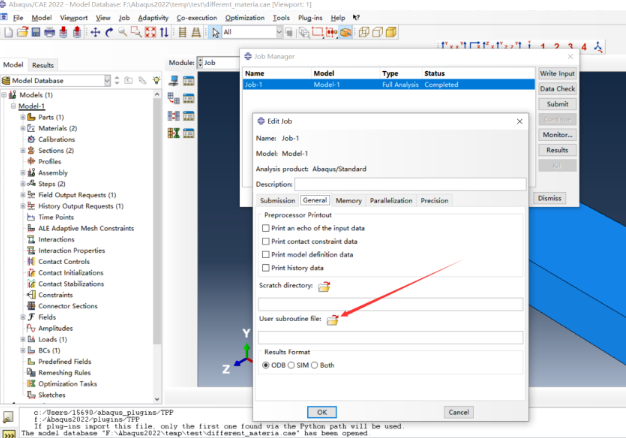This screenshot has width=626, height=438.
Task: Click the Scratch directory folder icon
Action: pyautogui.click(x=324, y=287)
